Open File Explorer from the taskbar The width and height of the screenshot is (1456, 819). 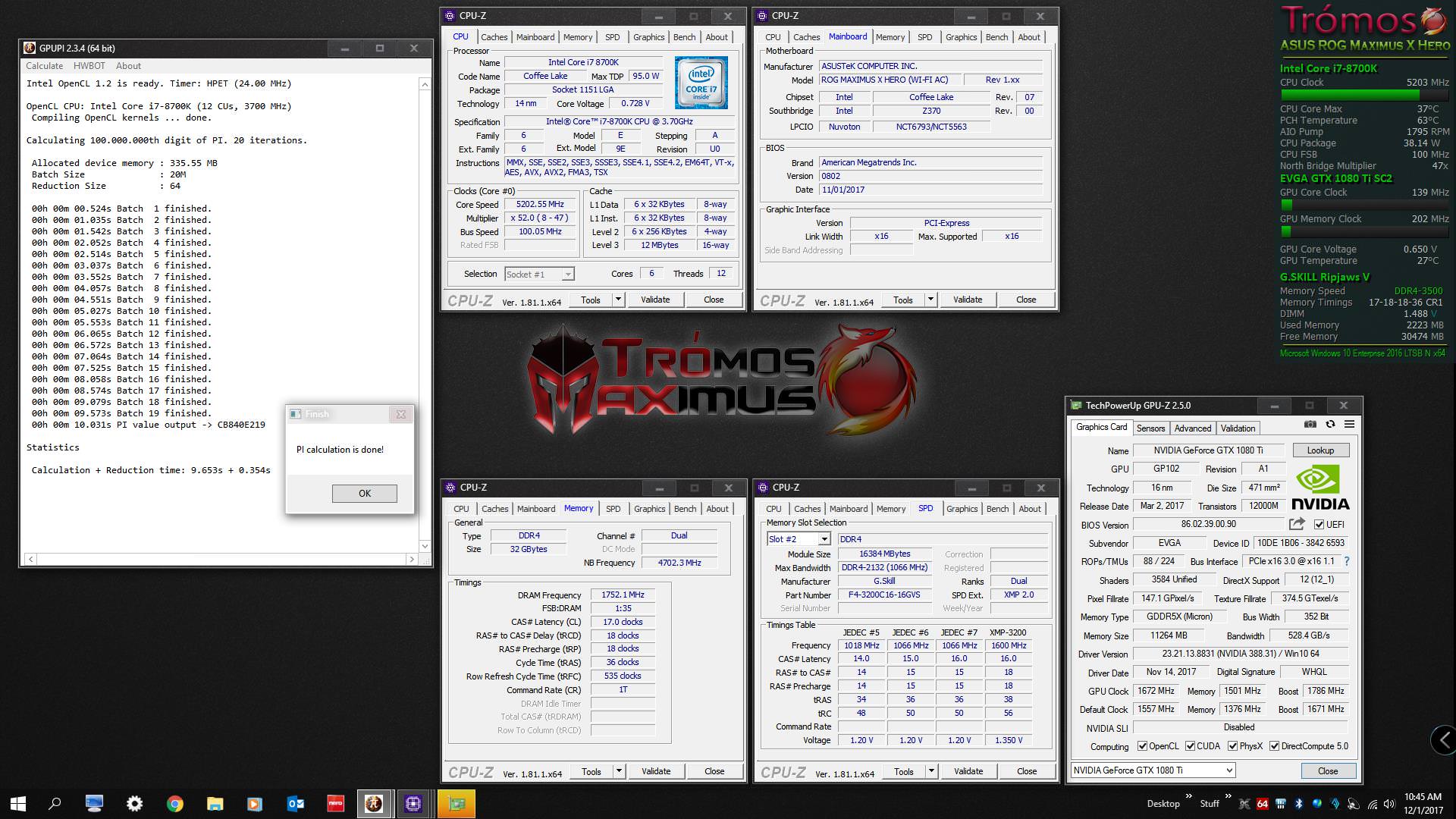[x=215, y=804]
